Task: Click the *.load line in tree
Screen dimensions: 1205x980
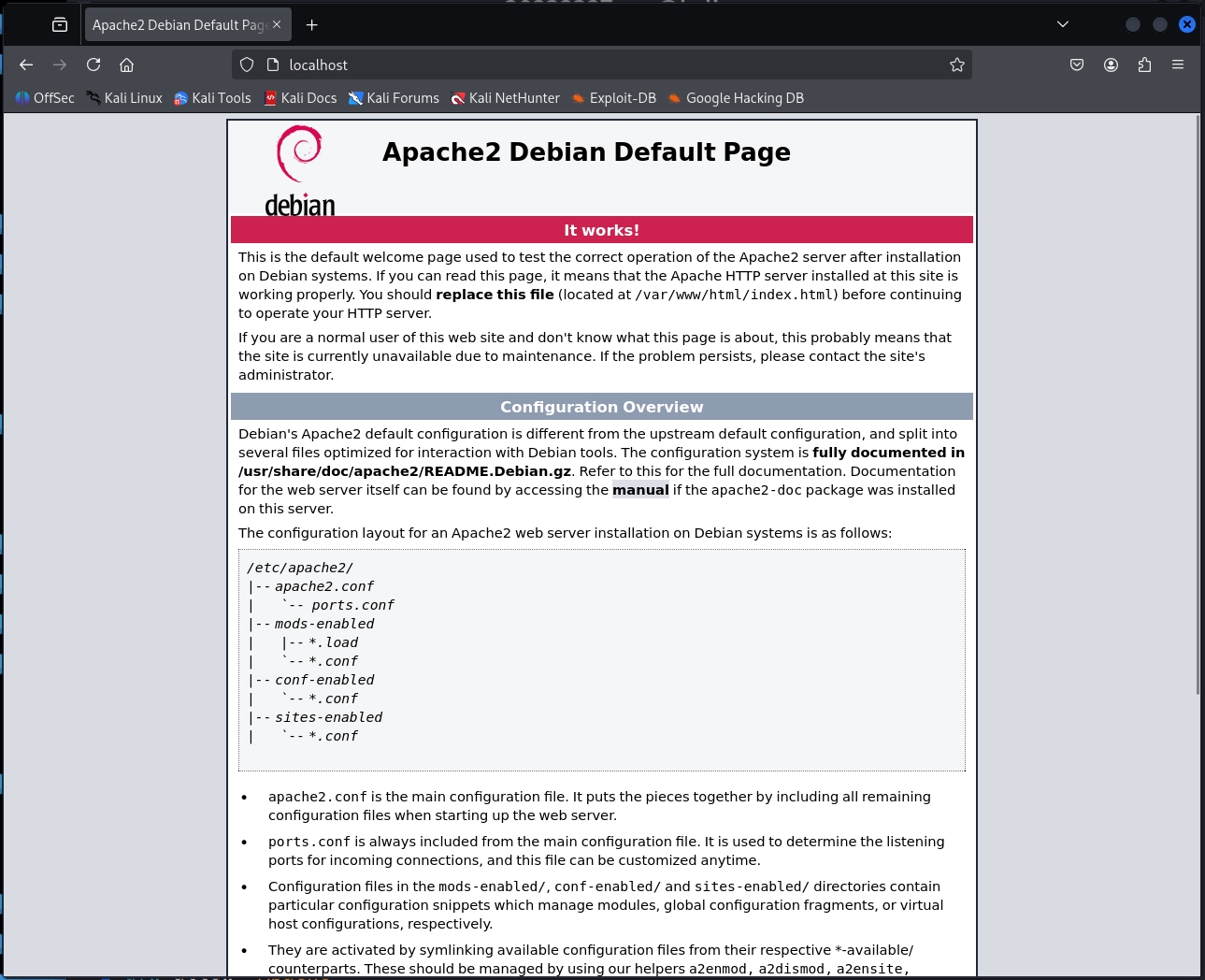Action: [334, 642]
